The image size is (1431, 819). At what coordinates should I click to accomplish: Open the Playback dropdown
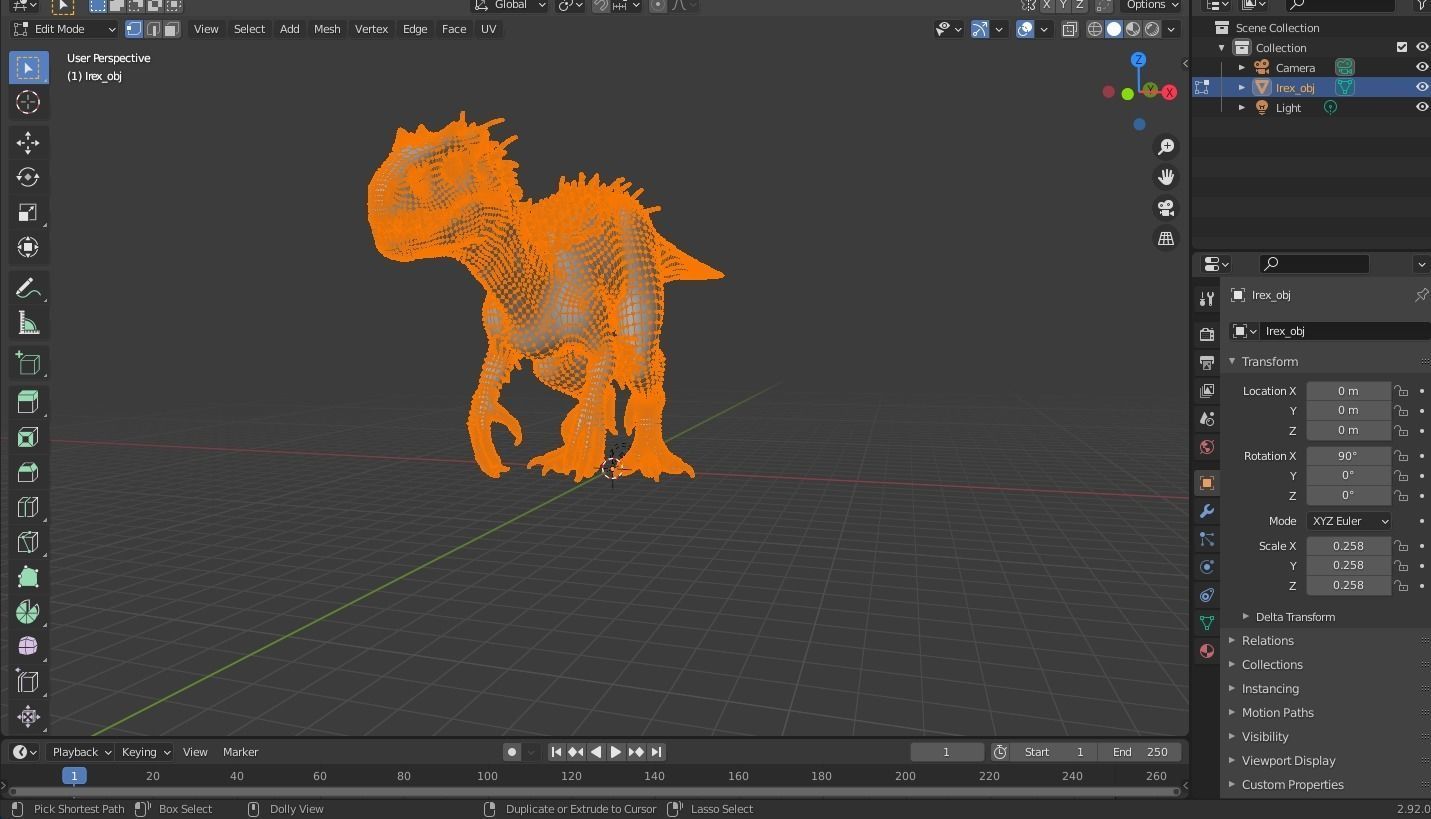pyautogui.click(x=82, y=752)
